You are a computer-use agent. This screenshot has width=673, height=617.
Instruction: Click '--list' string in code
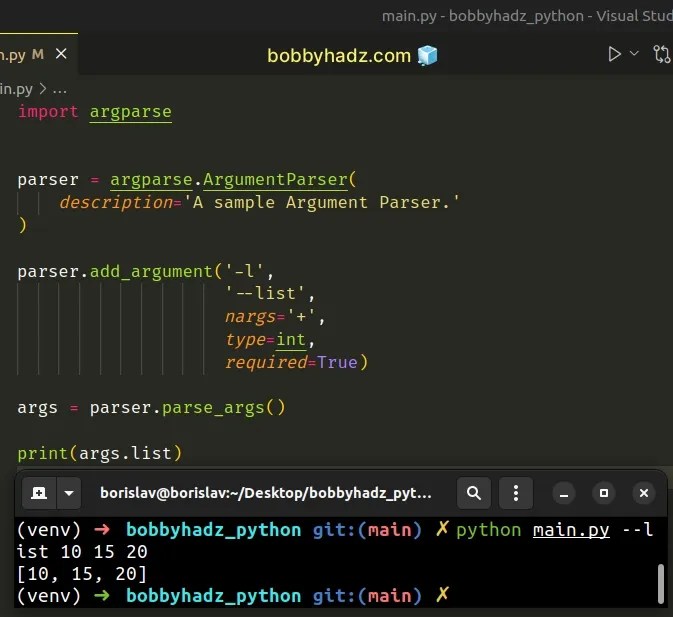(x=265, y=293)
